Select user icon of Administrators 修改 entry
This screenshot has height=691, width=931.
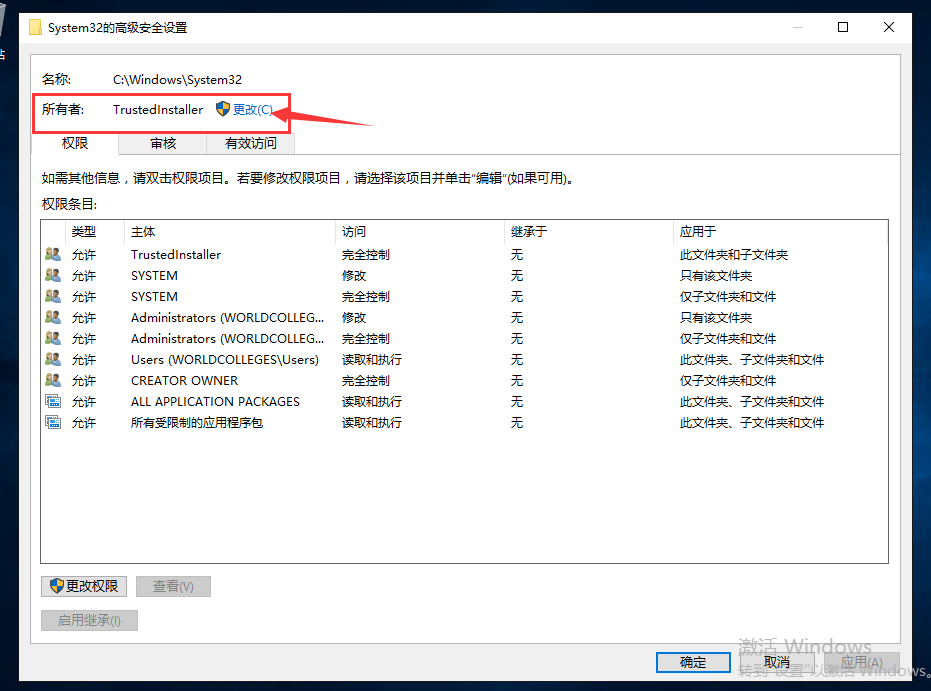pos(53,318)
